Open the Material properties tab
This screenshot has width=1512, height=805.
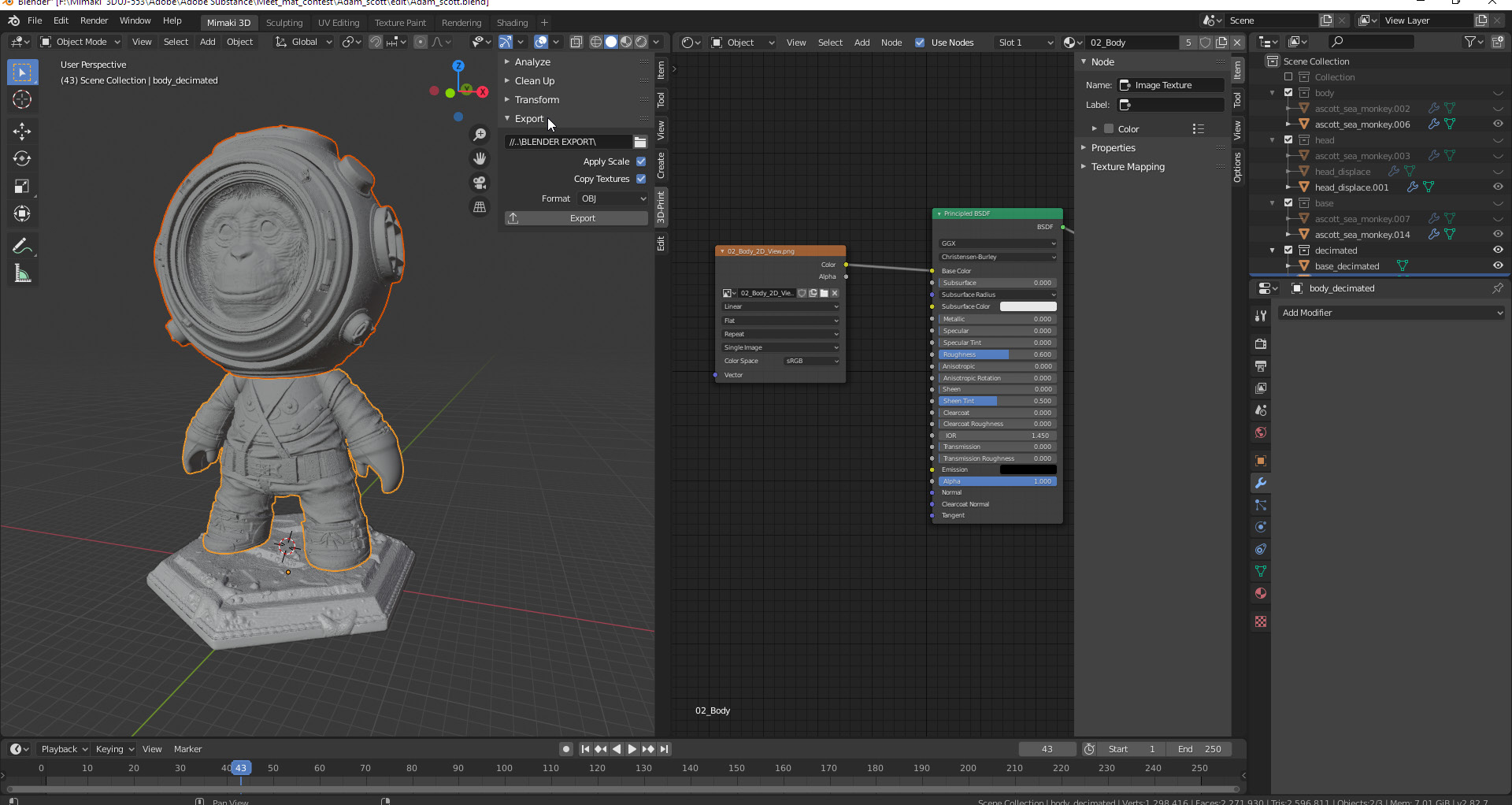(x=1261, y=593)
